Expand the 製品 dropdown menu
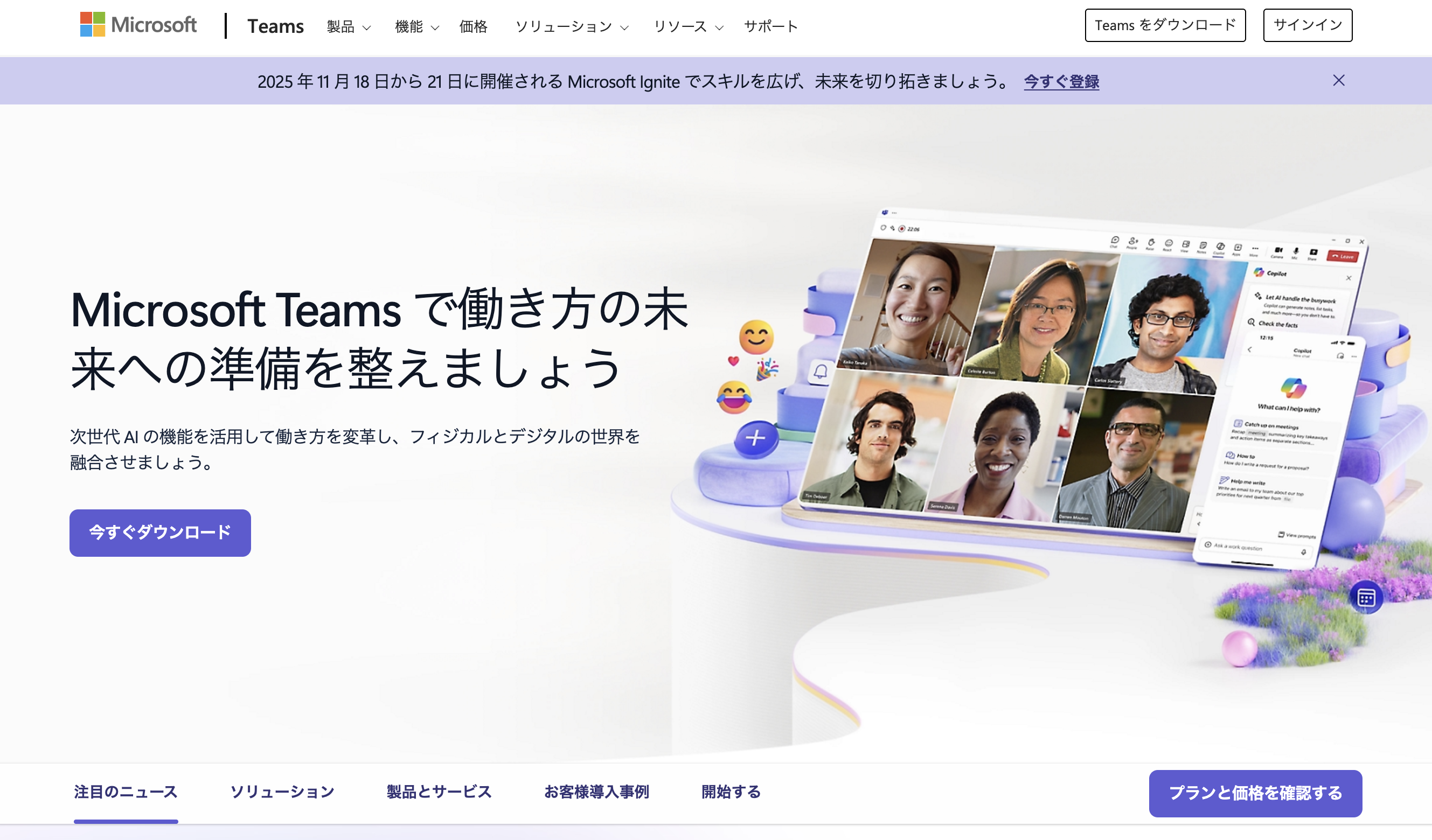Viewport: 1432px width, 840px height. 349,26
